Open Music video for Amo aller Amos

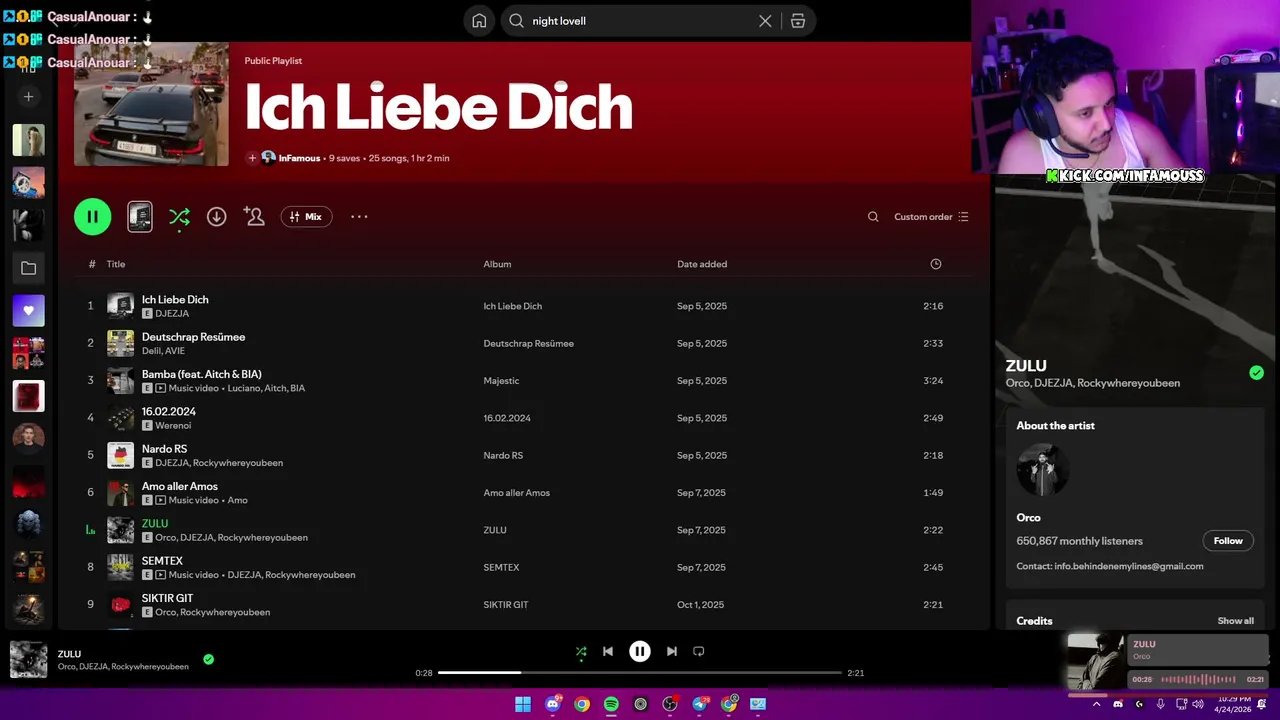click(187, 500)
